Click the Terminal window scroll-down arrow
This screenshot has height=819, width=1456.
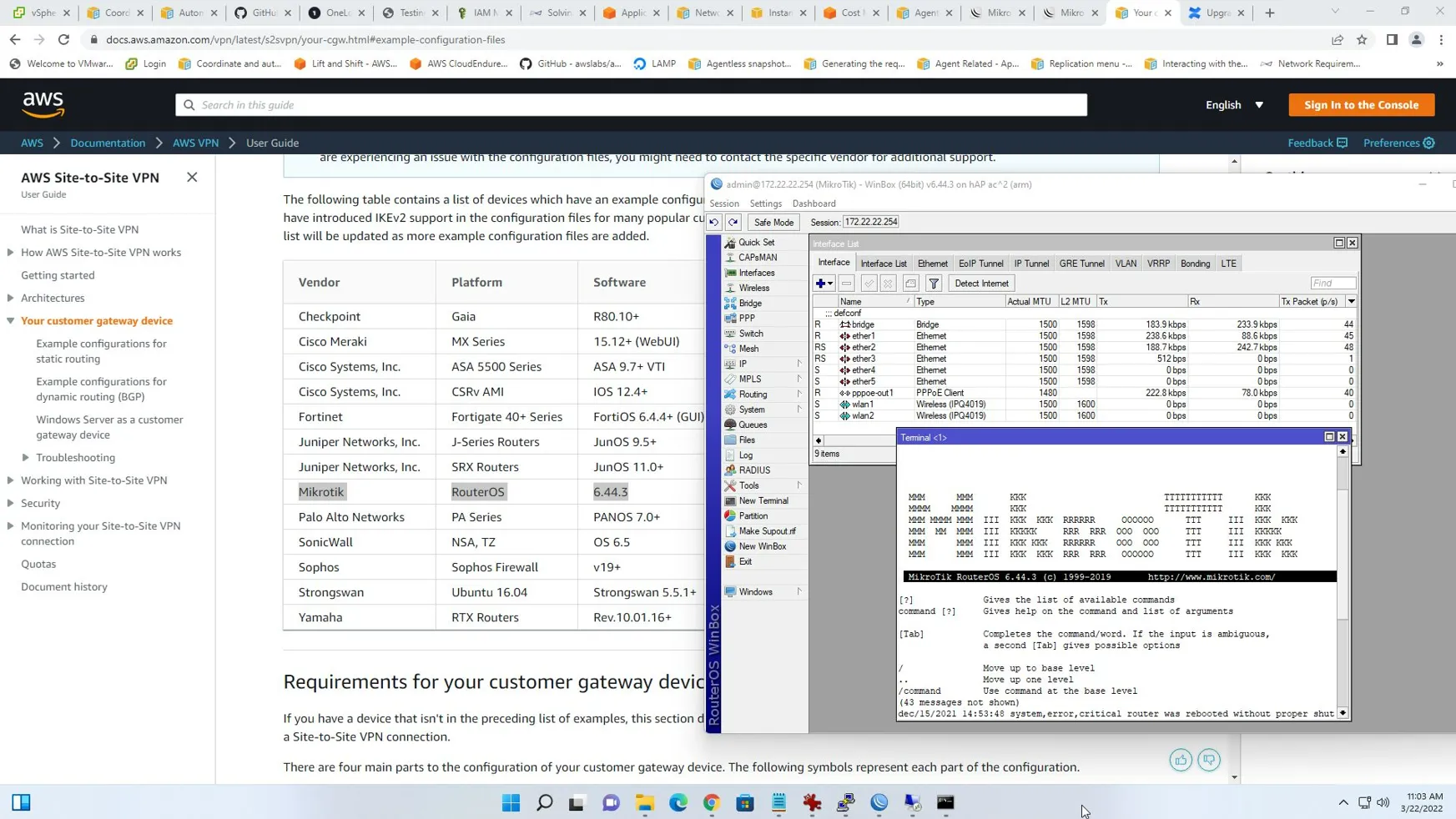[x=1343, y=713]
